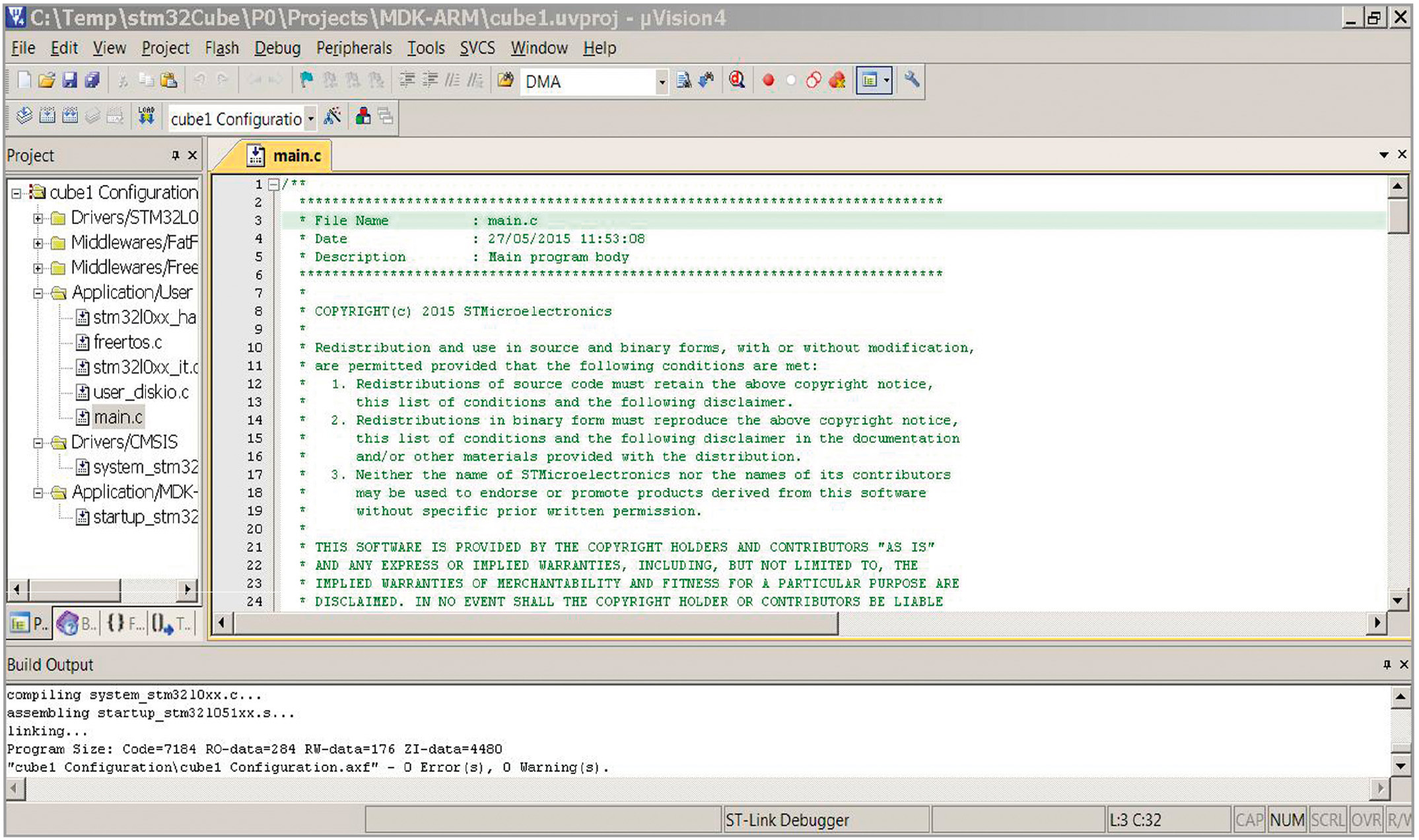Click the Find icon right of DMA box
Viewport: 1419px width, 840px height.
pos(684,81)
